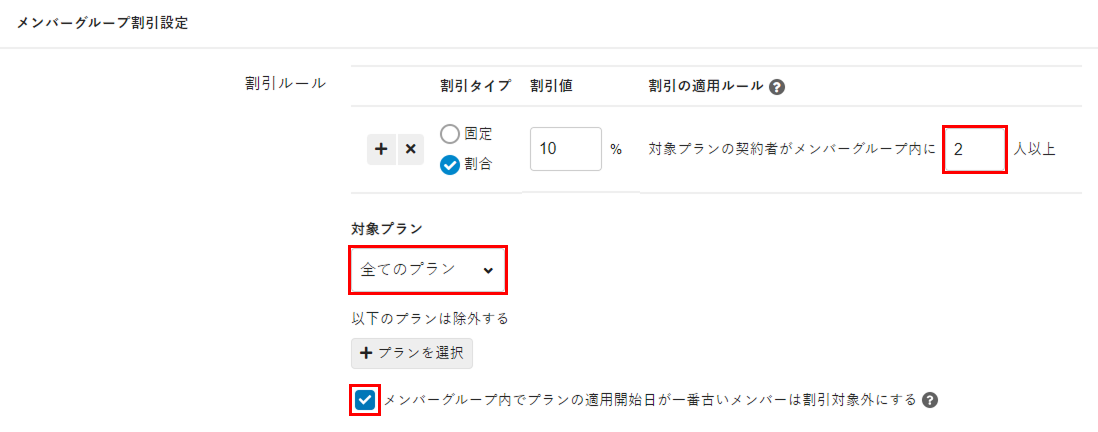Open help icon beside 割引の適用ルール
Viewport: 1098px width, 432px height.
[777, 87]
